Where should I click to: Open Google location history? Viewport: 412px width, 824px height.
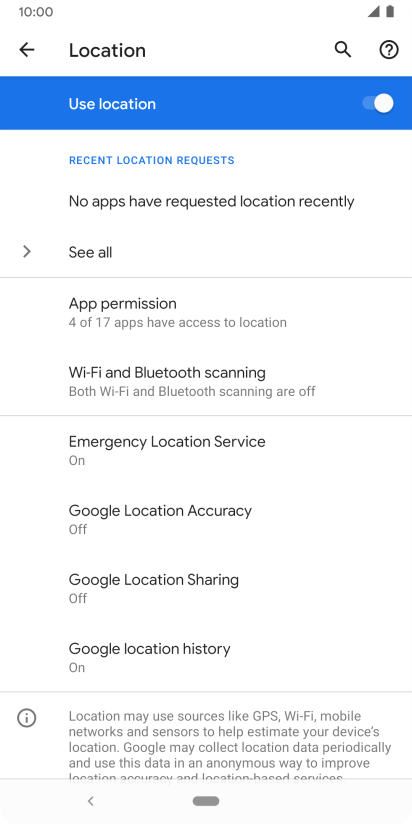[x=206, y=657]
